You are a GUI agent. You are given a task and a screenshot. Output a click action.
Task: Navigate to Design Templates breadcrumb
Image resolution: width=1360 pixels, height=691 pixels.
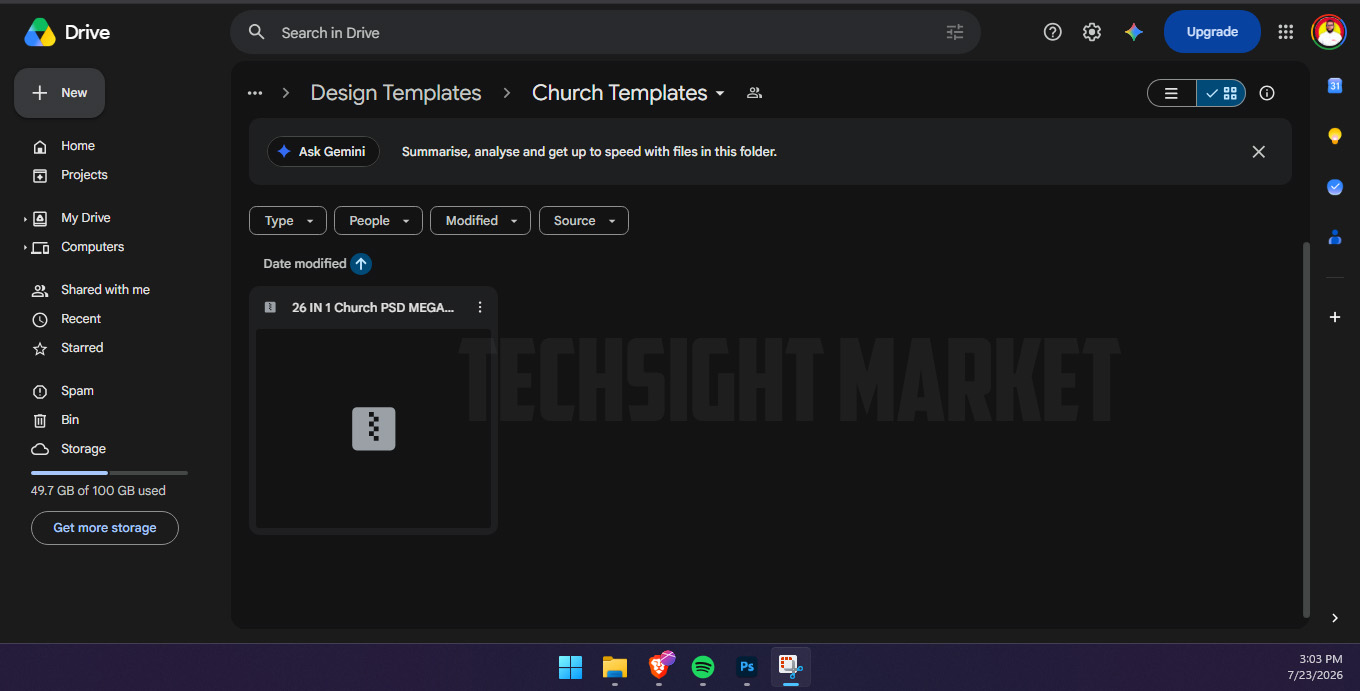pos(396,93)
